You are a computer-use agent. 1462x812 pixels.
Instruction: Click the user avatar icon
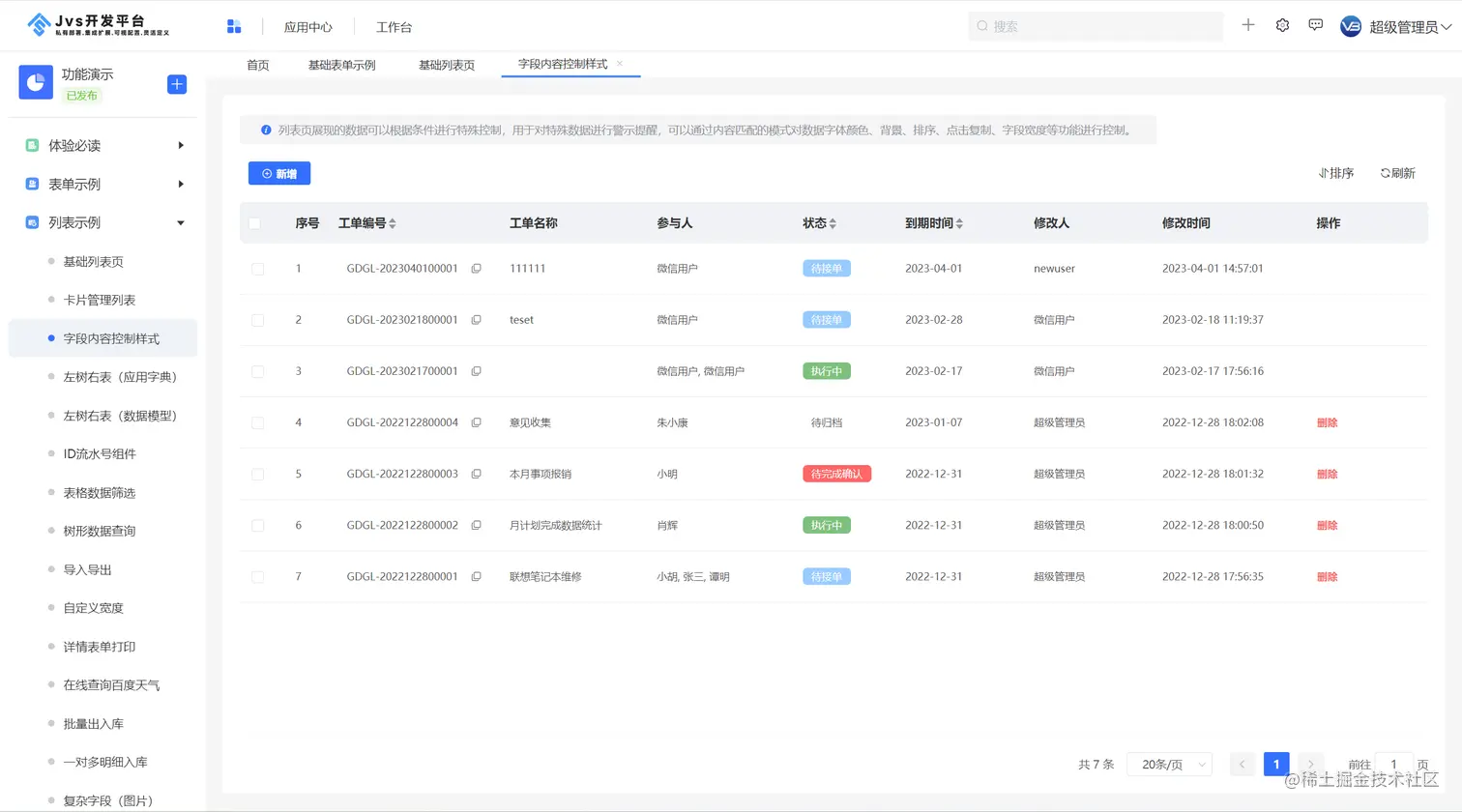(x=1351, y=26)
